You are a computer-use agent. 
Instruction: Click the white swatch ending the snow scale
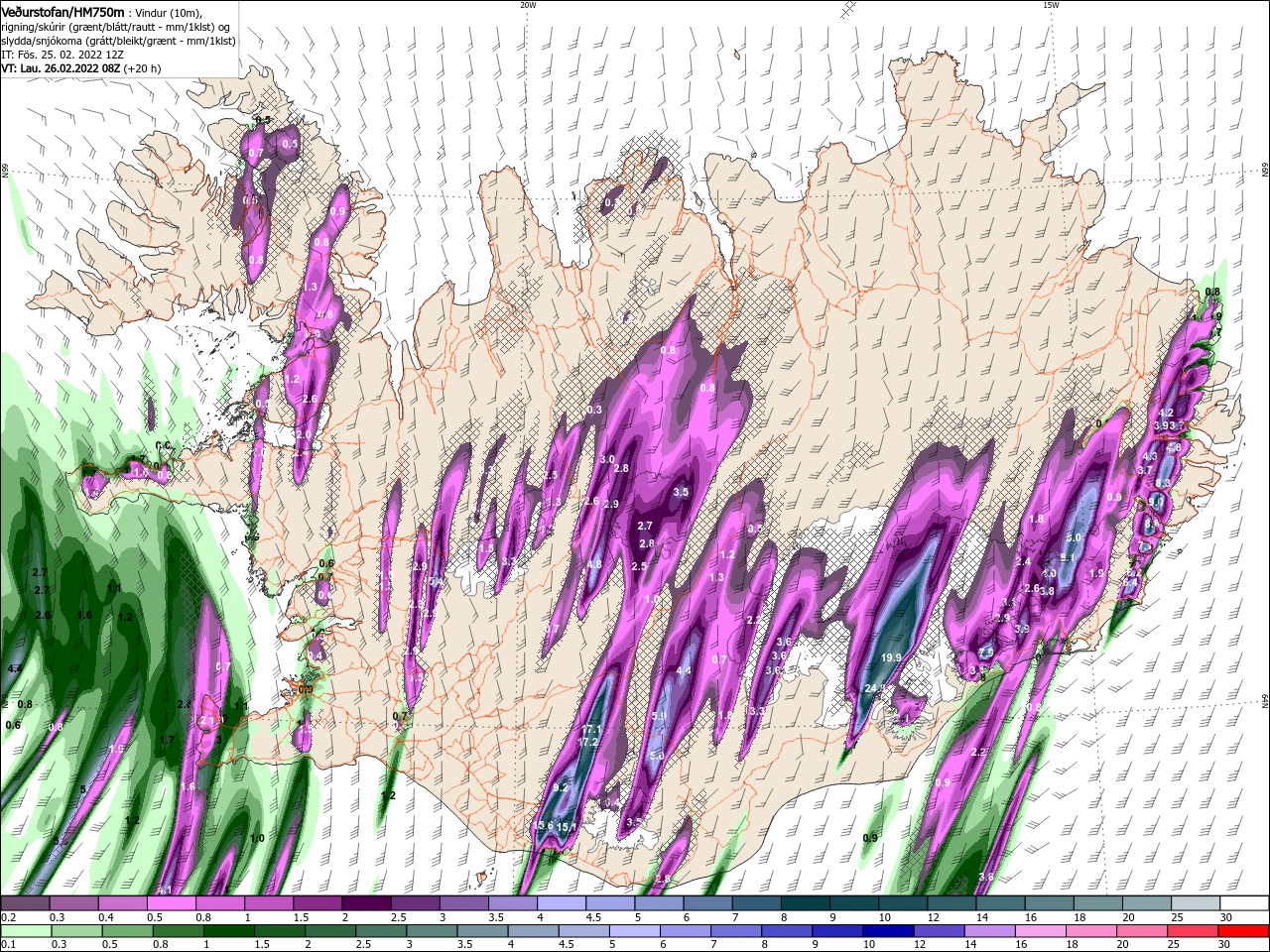[x=1245, y=903]
